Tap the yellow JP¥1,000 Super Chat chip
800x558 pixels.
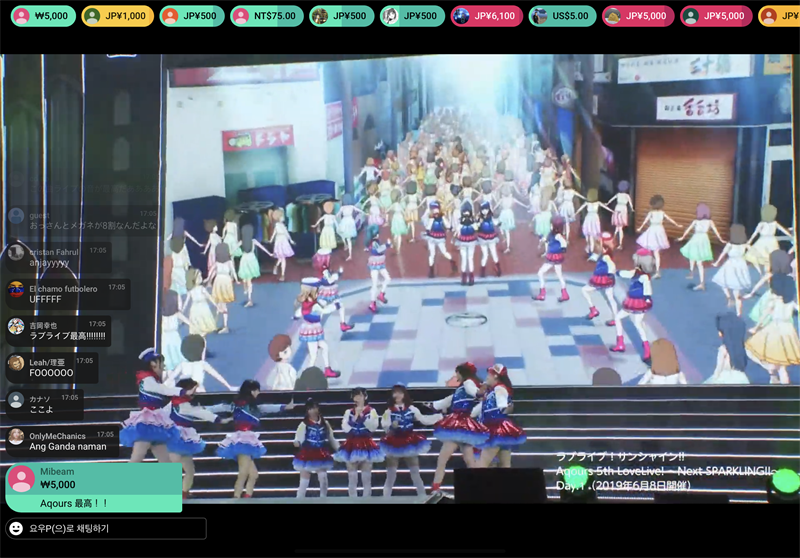coord(117,16)
